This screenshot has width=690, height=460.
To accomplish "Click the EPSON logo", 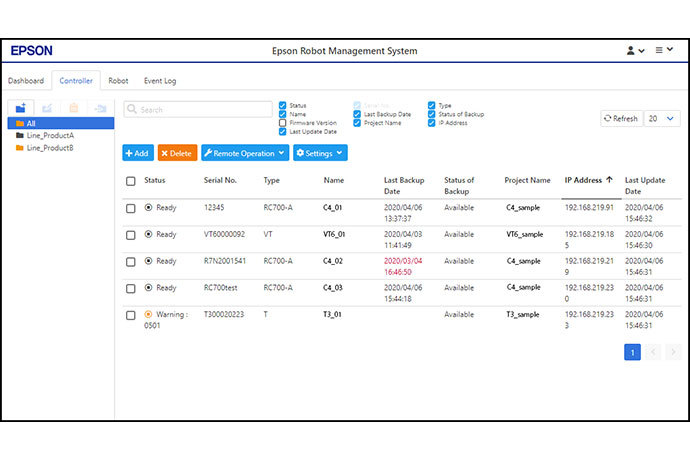I will [x=32, y=51].
